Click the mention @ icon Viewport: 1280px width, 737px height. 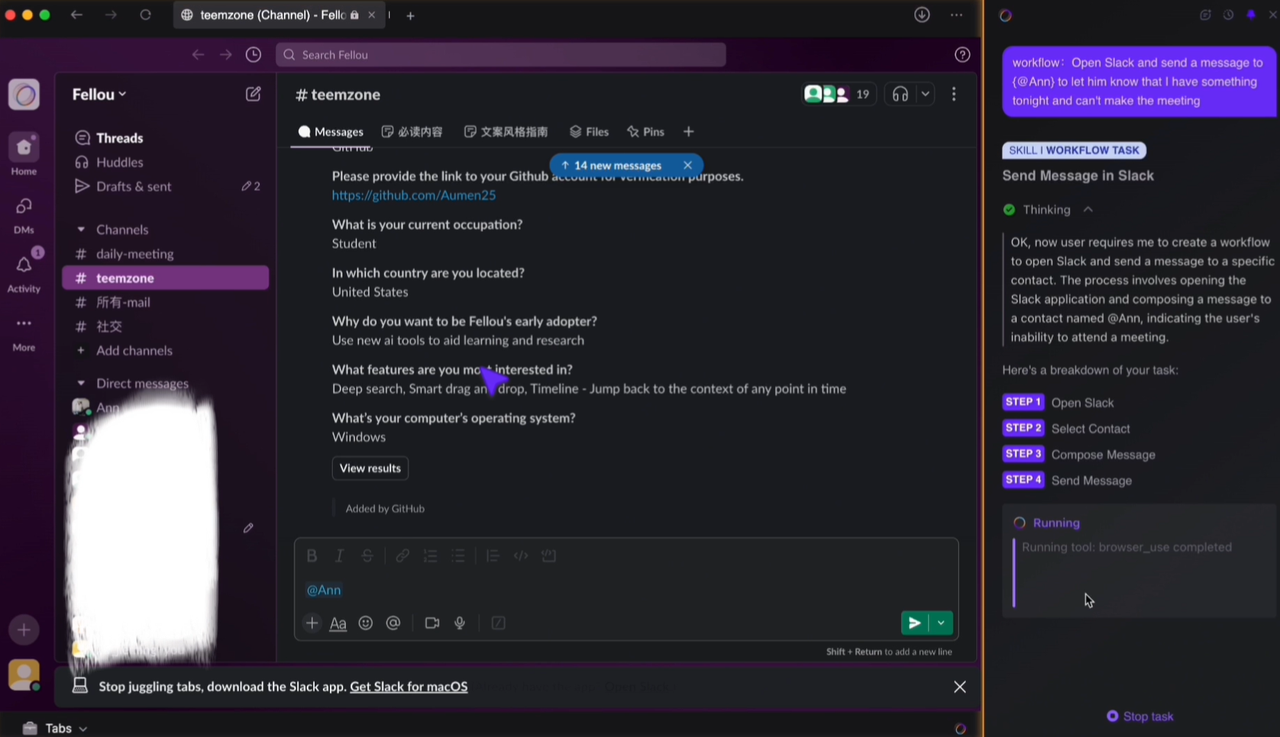393,623
